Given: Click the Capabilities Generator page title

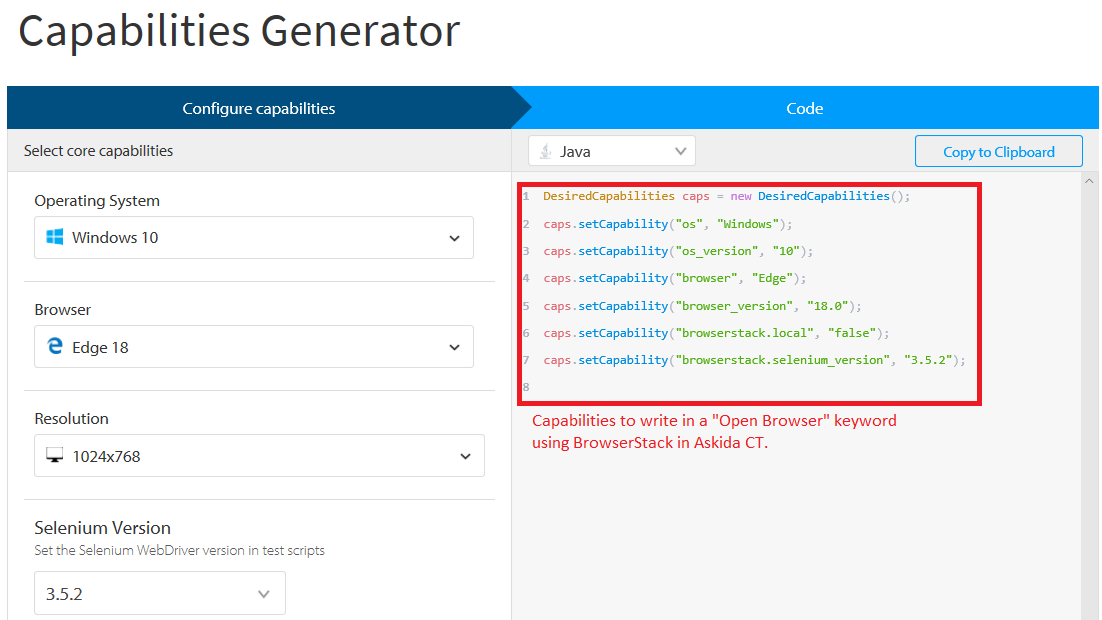Looking at the screenshot, I should [239, 32].
